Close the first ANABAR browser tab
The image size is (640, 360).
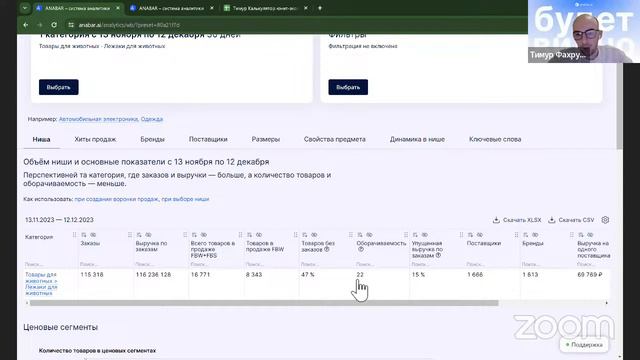click(x=118, y=8)
